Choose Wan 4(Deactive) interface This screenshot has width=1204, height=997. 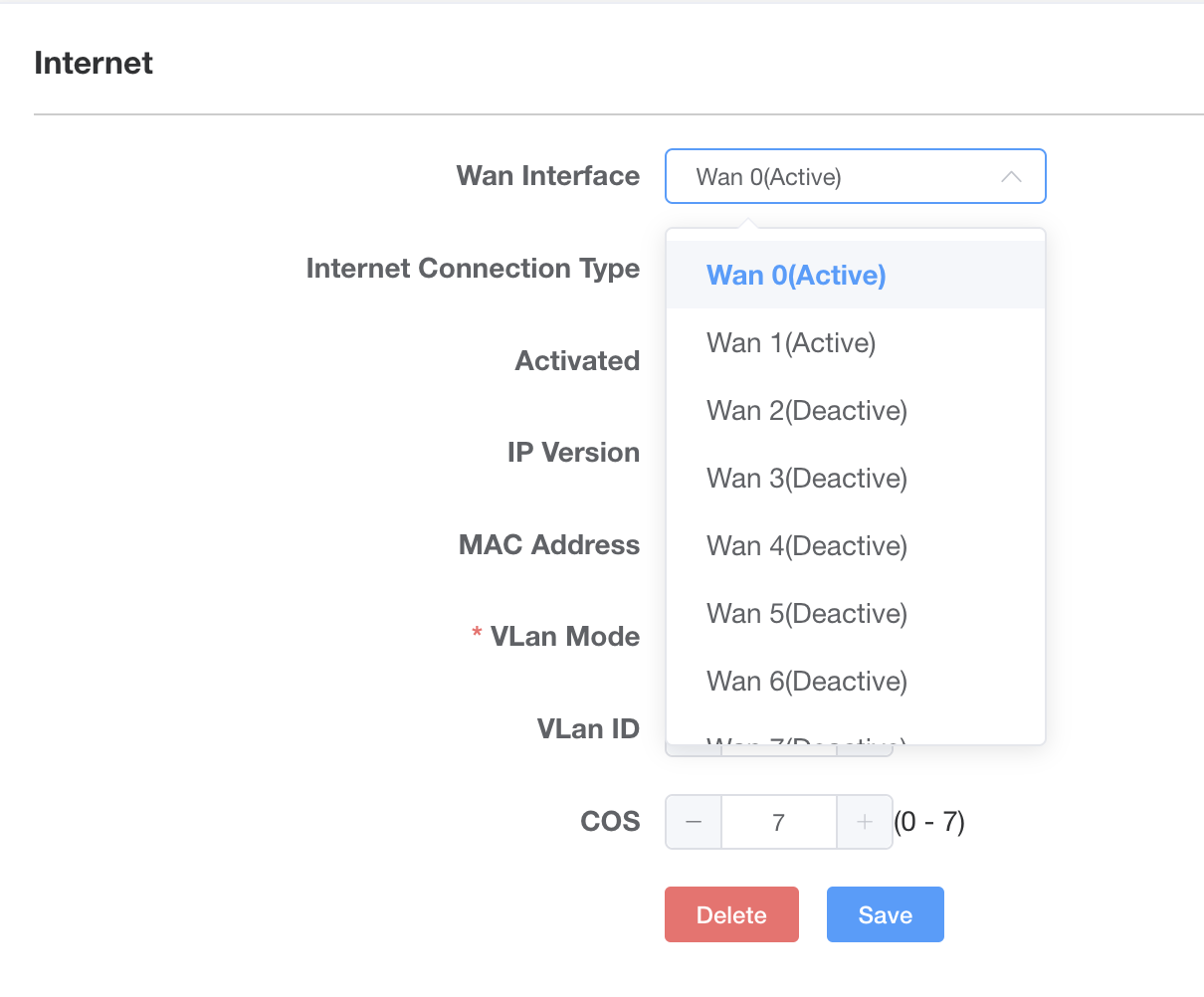(x=807, y=546)
